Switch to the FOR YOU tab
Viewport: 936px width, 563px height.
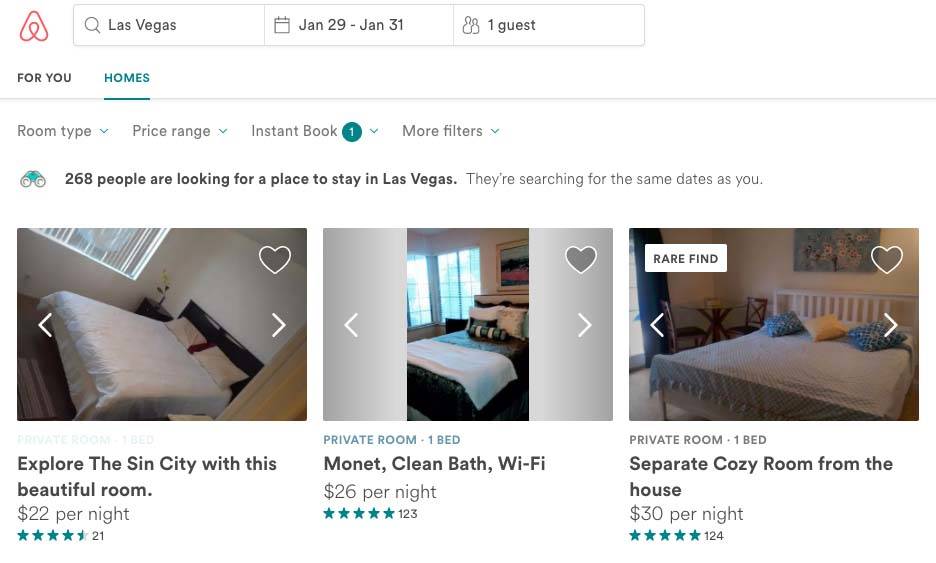pyautogui.click(x=44, y=78)
